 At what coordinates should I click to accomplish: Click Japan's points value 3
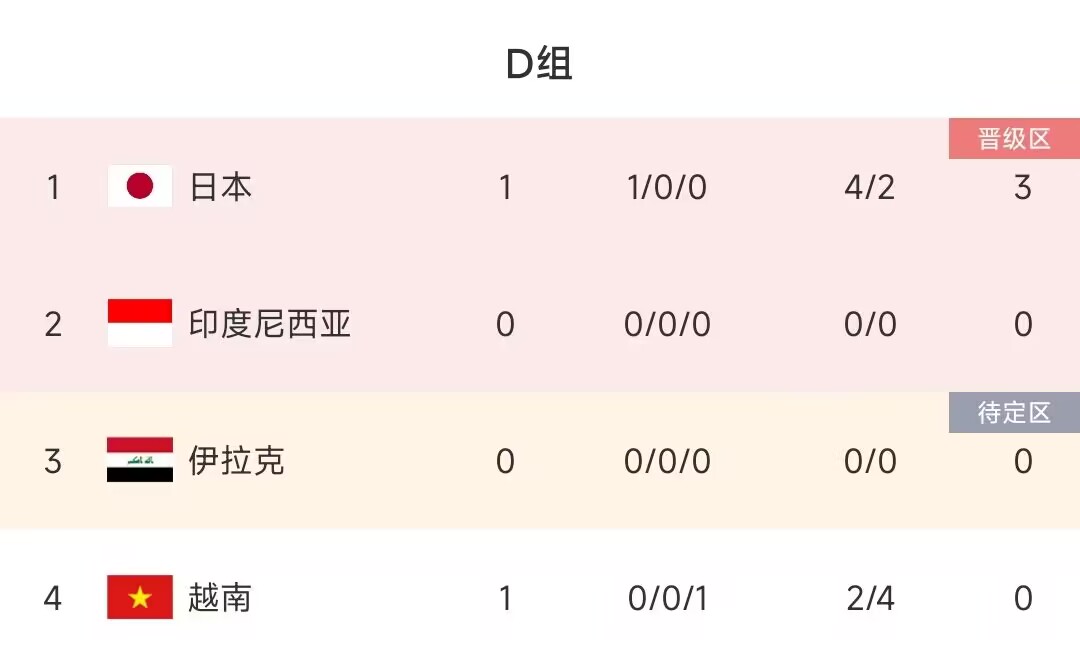click(x=1022, y=187)
